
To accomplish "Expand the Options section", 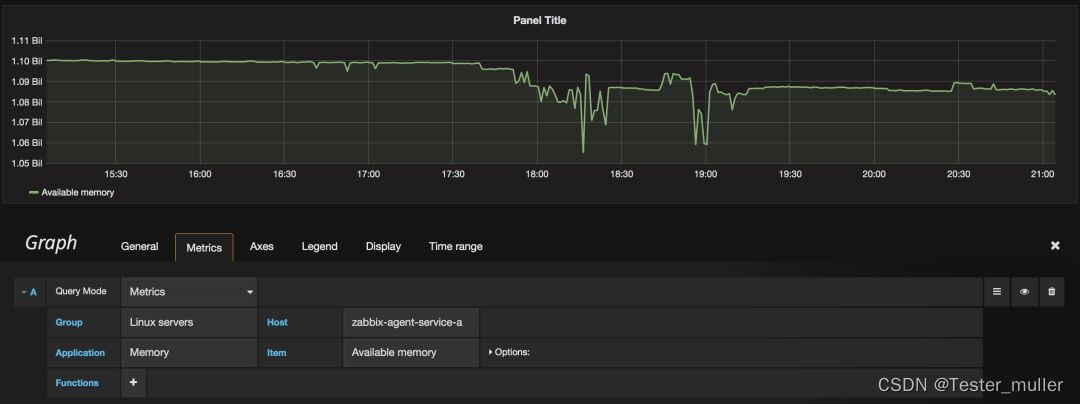I will (509, 352).
